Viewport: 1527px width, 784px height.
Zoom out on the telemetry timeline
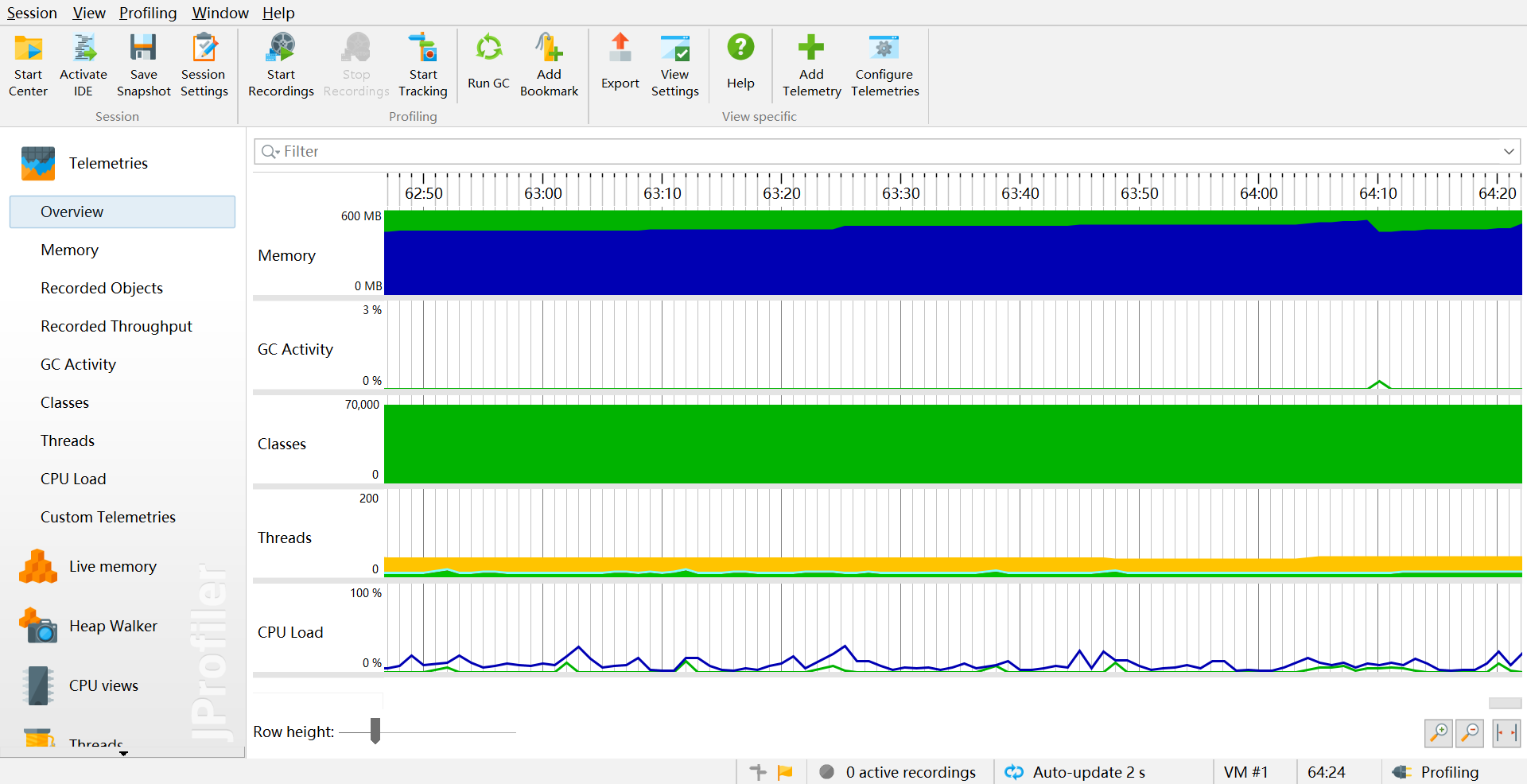click(1471, 733)
